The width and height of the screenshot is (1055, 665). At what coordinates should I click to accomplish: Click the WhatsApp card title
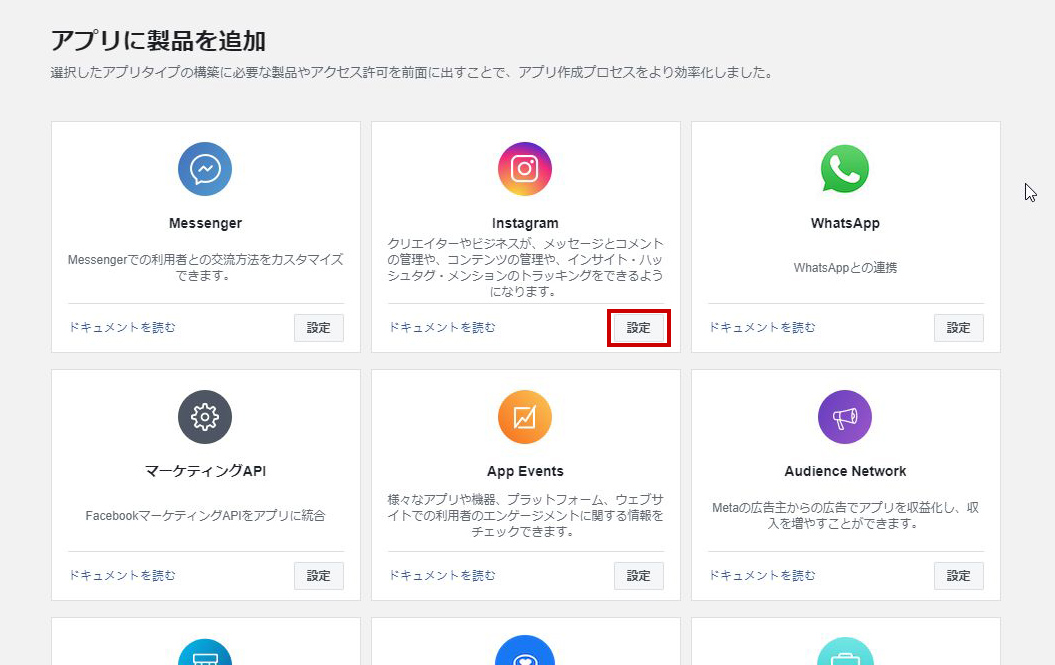click(845, 223)
